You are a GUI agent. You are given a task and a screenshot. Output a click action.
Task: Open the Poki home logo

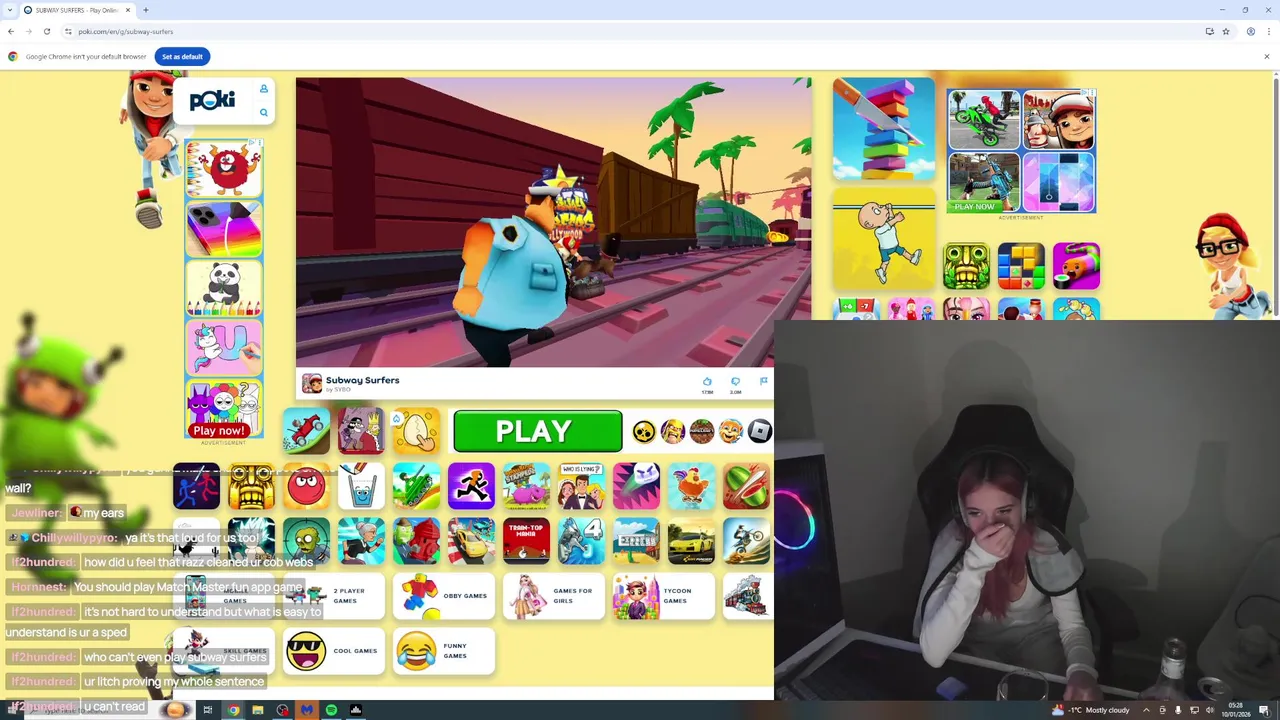pyautogui.click(x=212, y=100)
